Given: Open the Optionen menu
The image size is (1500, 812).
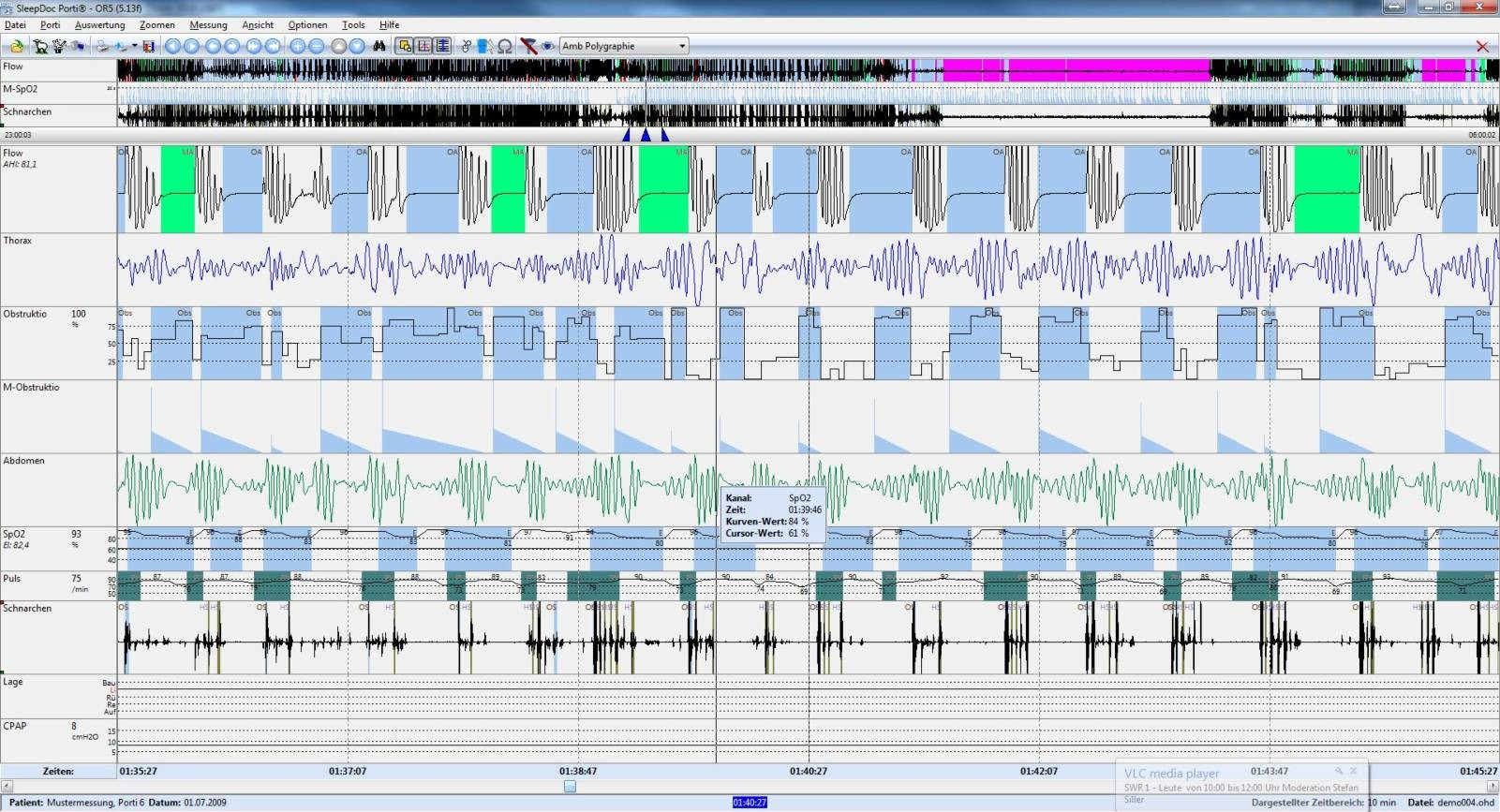Looking at the screenshot, I should point(308,24).
